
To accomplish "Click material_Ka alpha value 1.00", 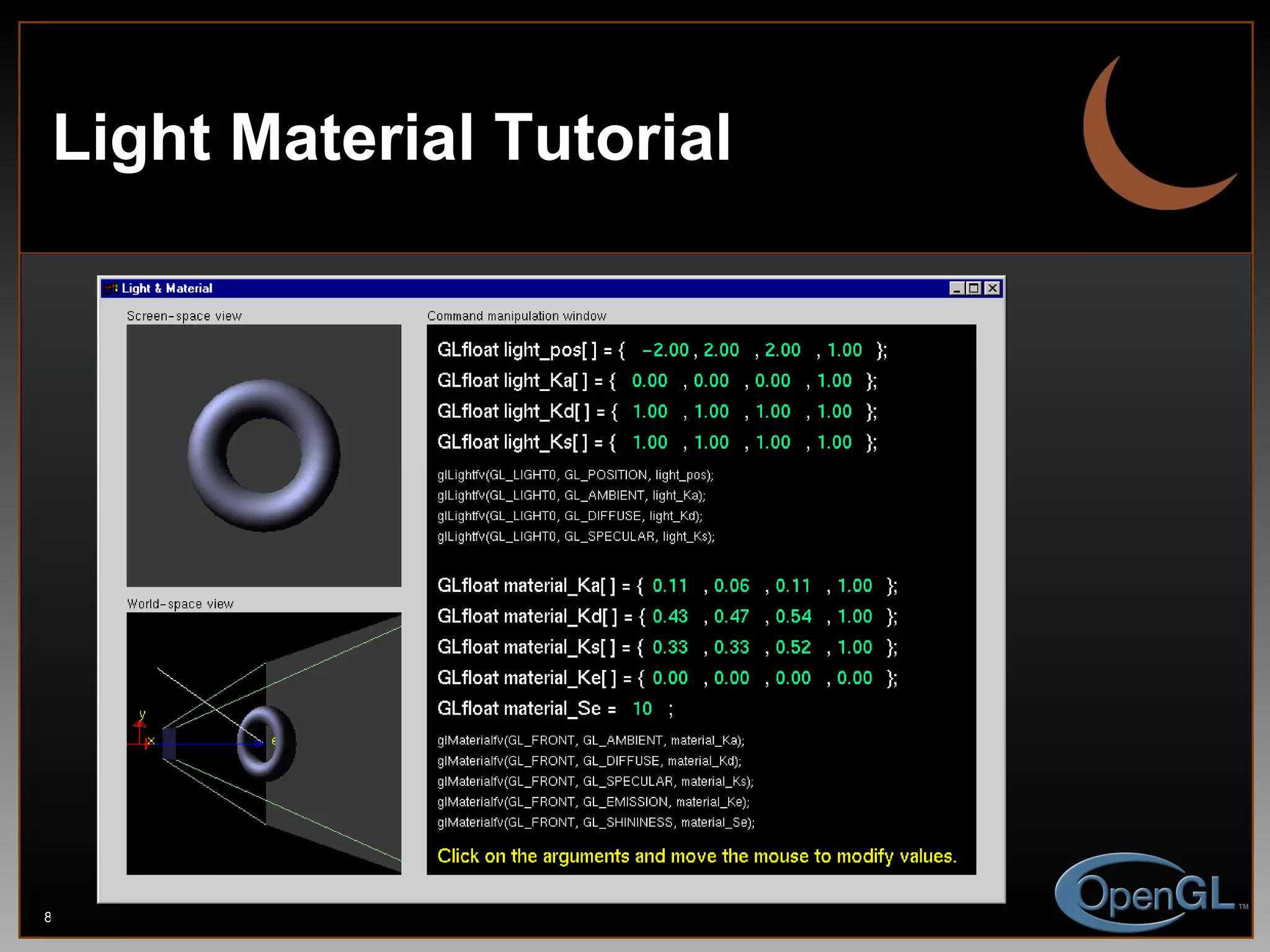I will pyautogui.click(x=855, y=586).
